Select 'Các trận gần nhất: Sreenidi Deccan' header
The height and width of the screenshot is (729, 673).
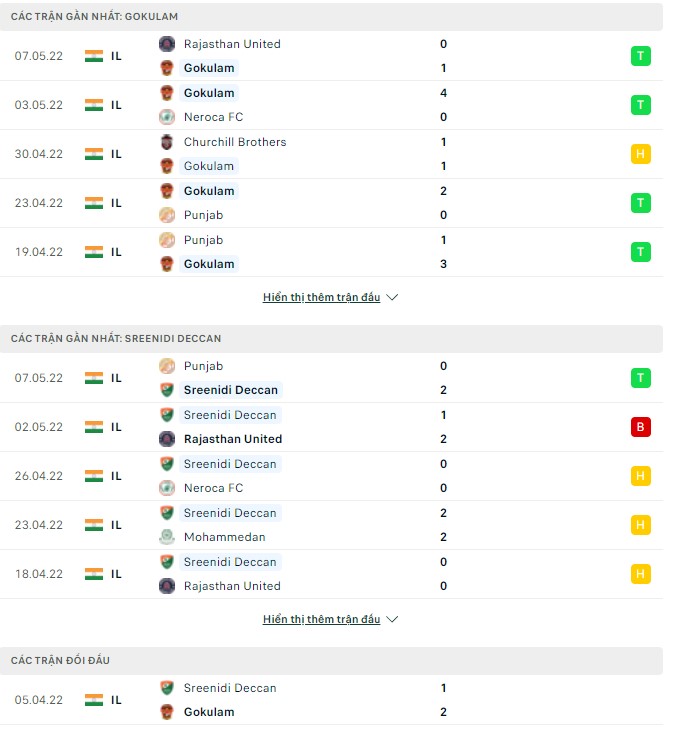coord(116,339)
